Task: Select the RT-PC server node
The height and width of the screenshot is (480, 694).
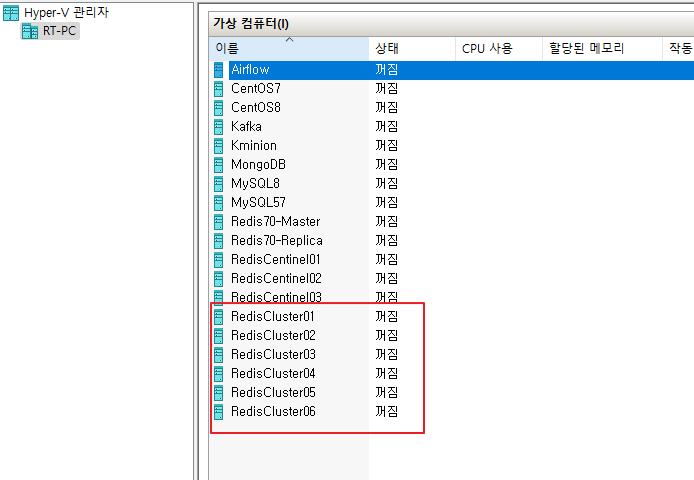Action: 59,31
